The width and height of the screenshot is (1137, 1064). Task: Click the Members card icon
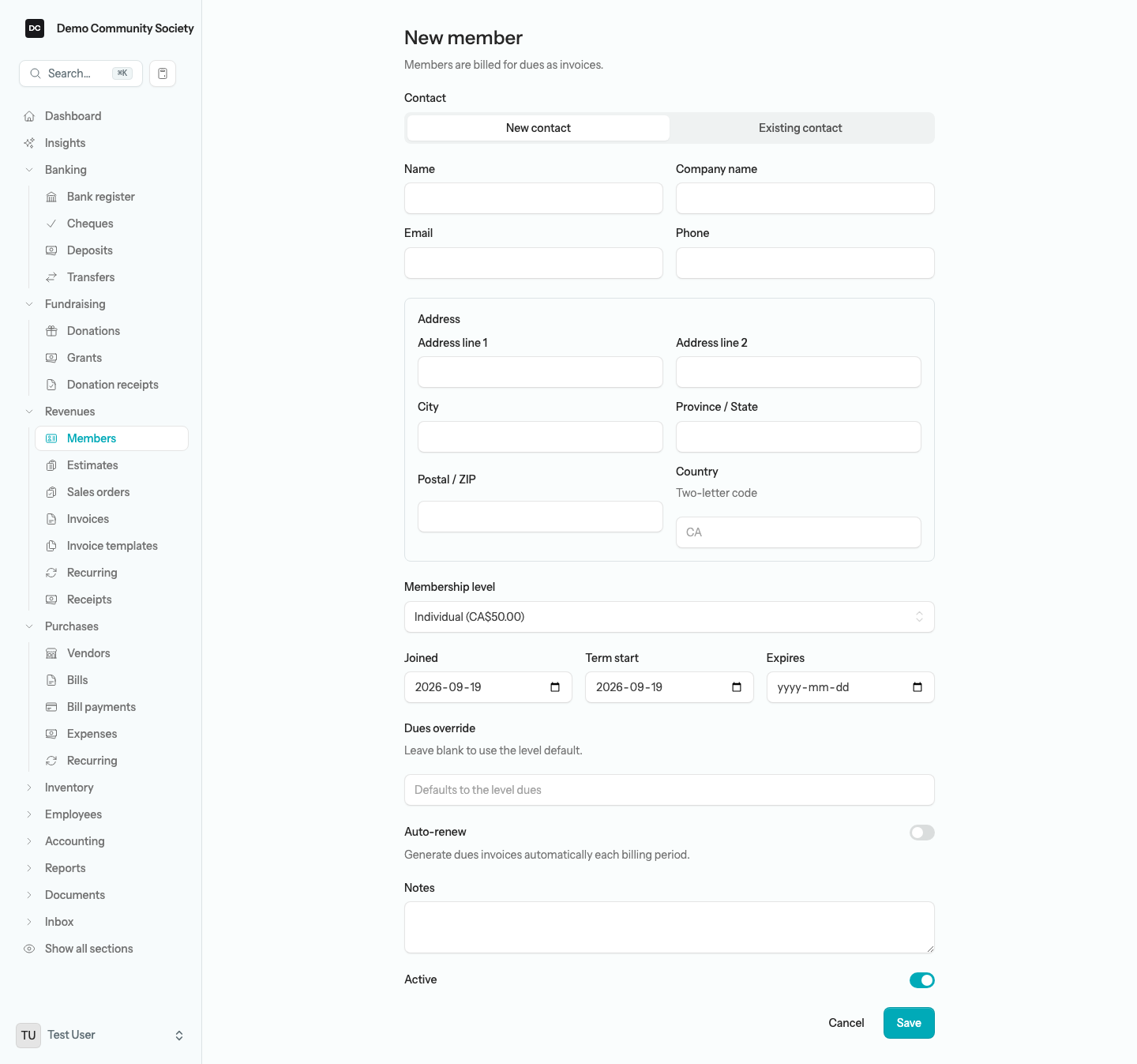(51, 438)
